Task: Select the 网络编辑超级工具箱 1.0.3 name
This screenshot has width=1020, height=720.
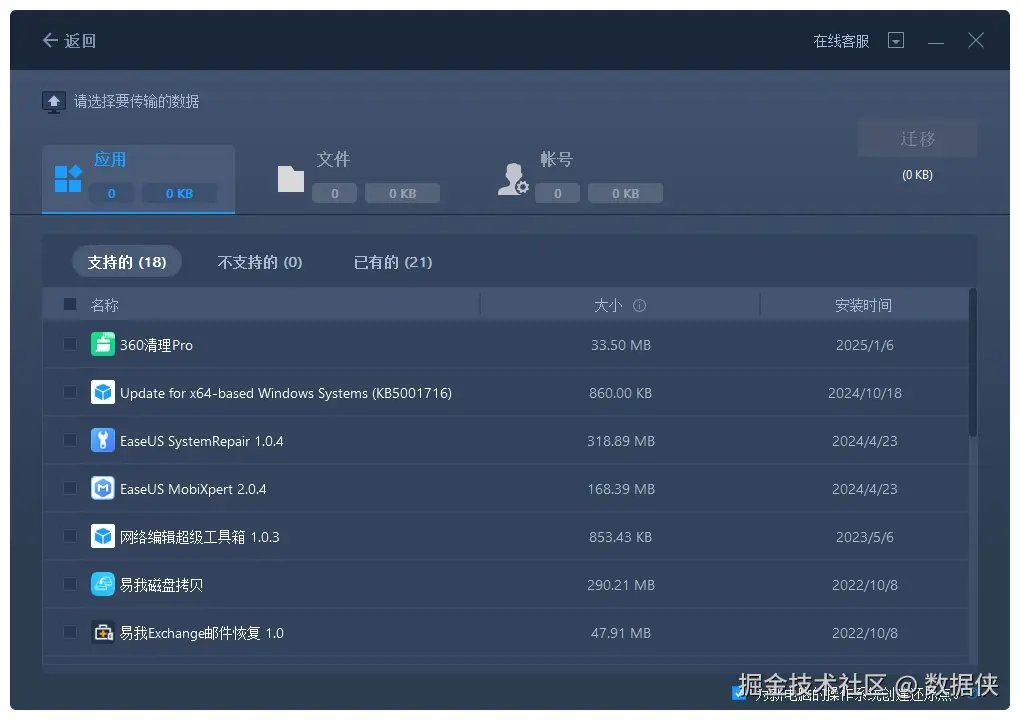Action: pyautogui.click(x=200, y=537)
